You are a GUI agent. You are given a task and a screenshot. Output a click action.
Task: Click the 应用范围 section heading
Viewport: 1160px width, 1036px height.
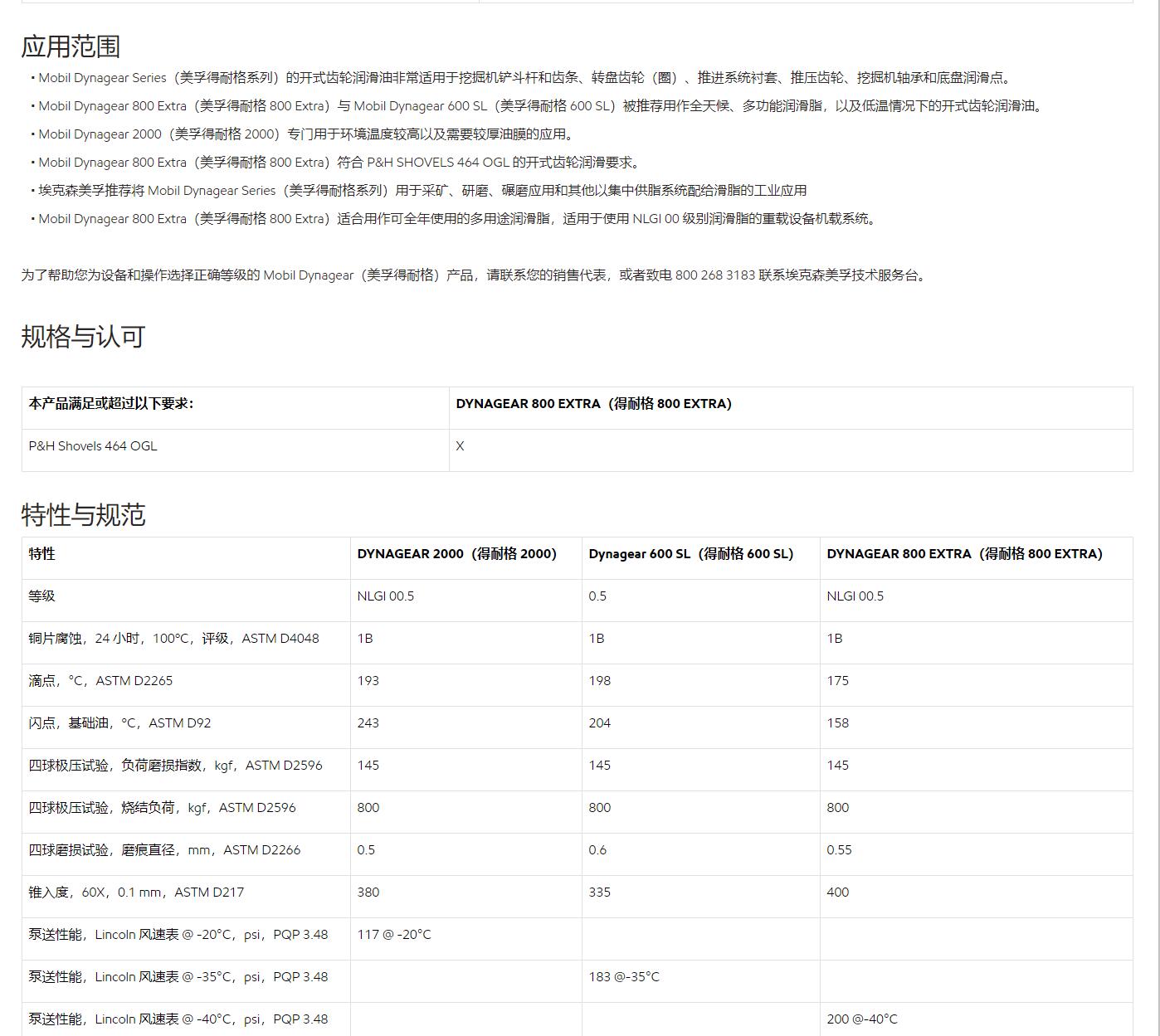71,46
